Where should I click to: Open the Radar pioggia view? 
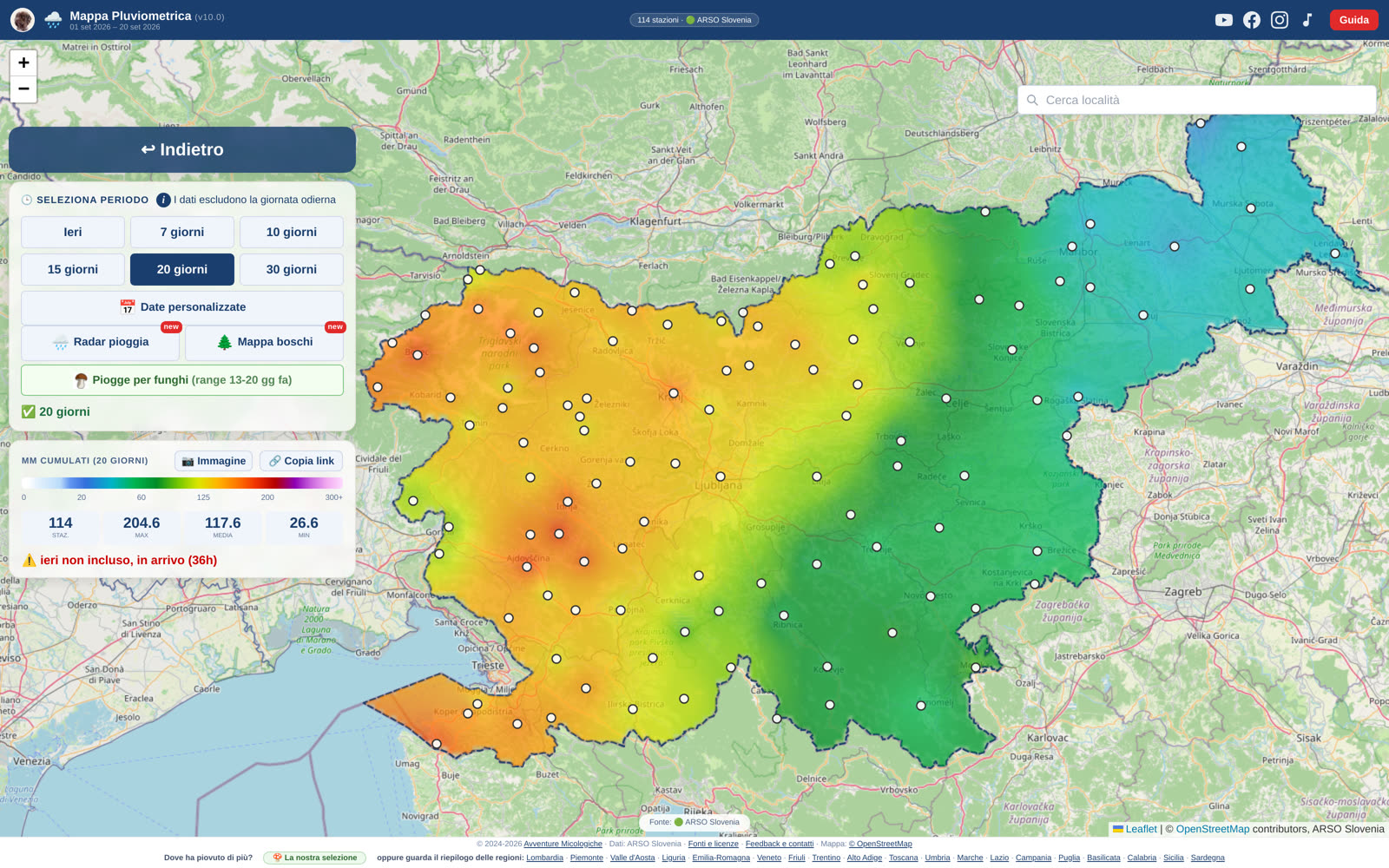pyautogui.click(x=100, y=342)
